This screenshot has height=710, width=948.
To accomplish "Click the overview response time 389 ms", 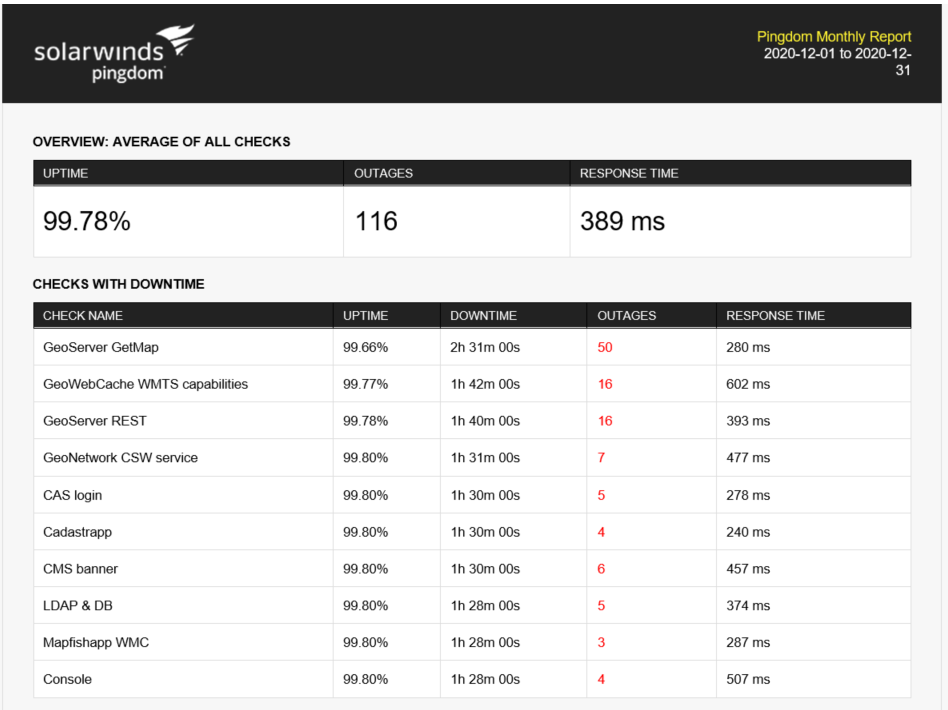I will (622, 221).
